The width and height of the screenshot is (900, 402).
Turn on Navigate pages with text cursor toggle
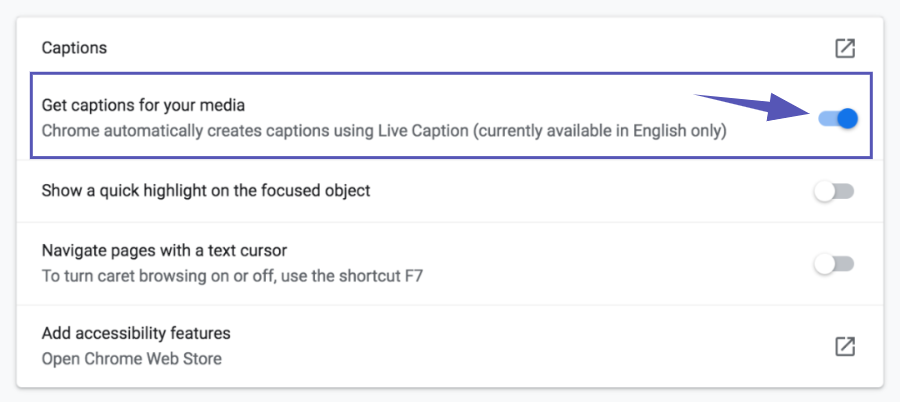point(833,264)
